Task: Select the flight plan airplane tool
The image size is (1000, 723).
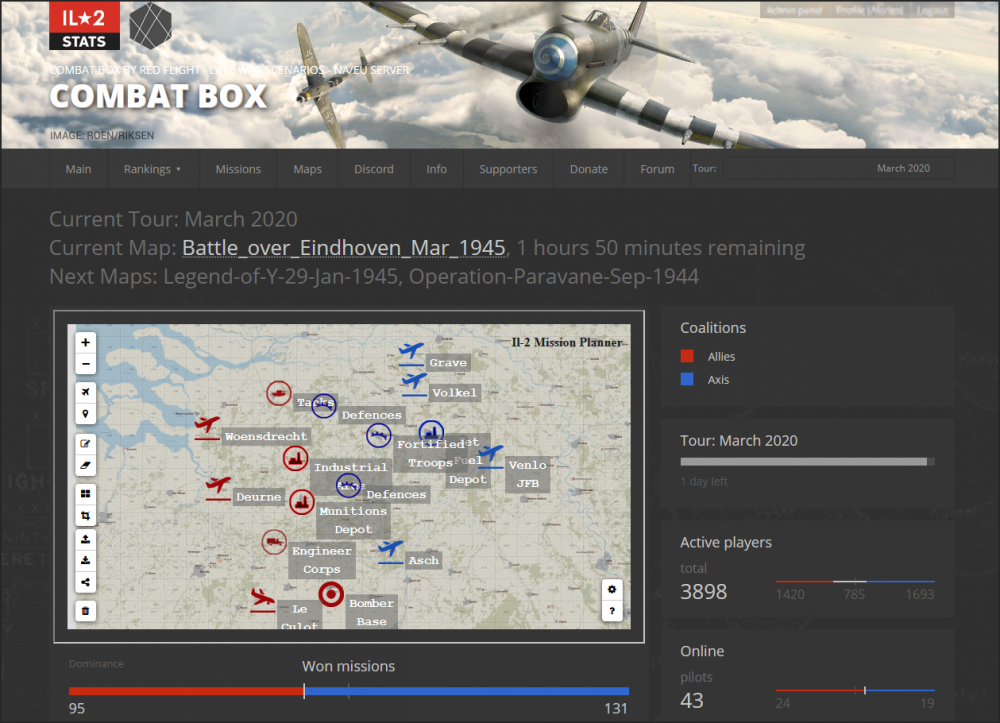Action: [85, 391]
